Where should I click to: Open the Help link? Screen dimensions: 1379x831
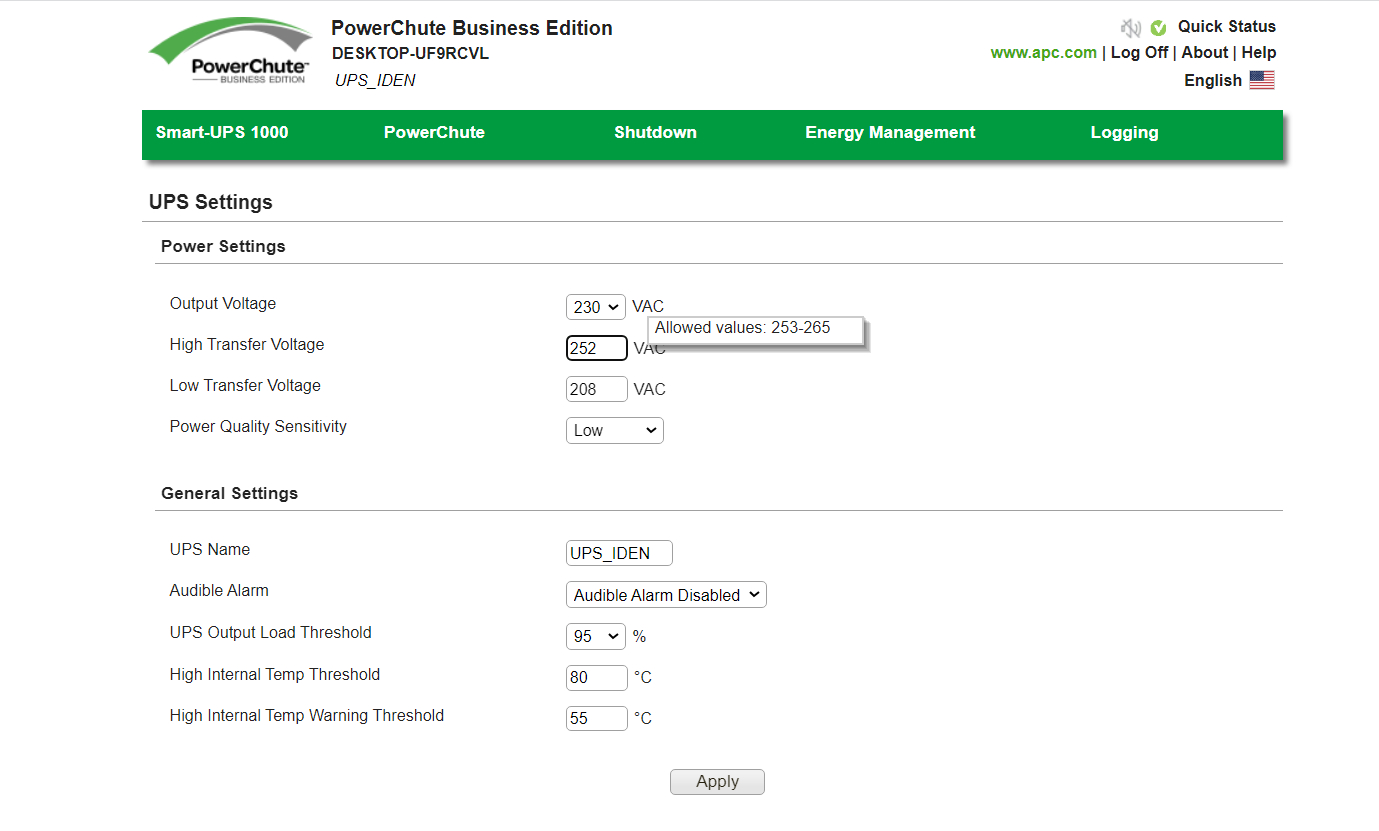point(1259,53)
